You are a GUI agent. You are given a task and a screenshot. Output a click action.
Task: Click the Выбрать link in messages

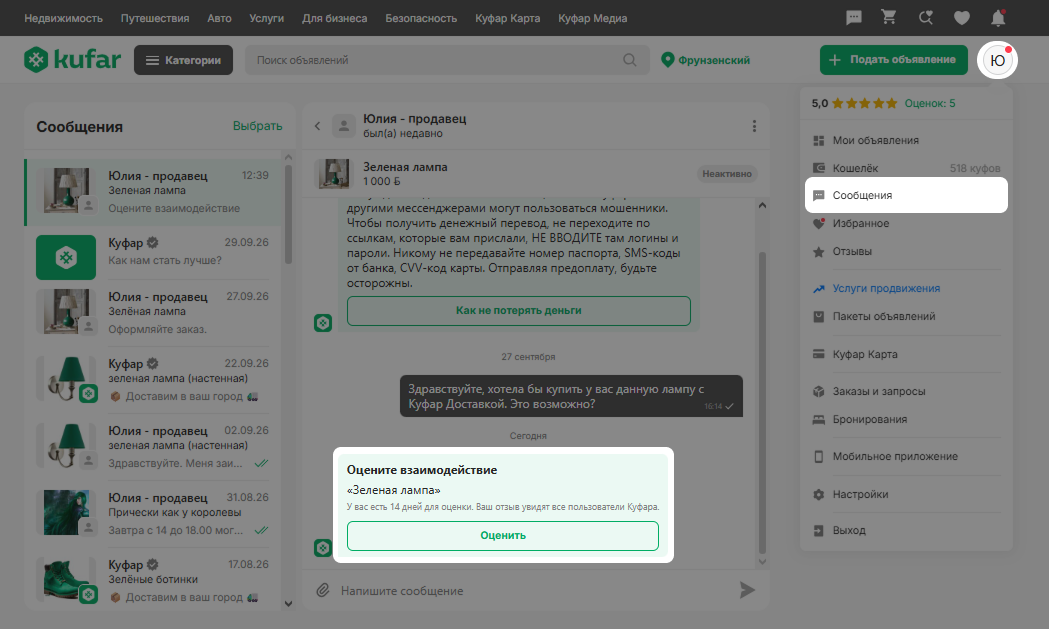(258, 126)
